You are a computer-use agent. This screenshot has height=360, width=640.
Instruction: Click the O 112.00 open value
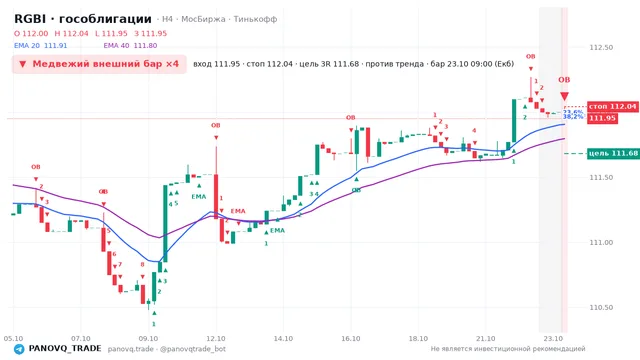pyautogui.click(x=31, y=33)
